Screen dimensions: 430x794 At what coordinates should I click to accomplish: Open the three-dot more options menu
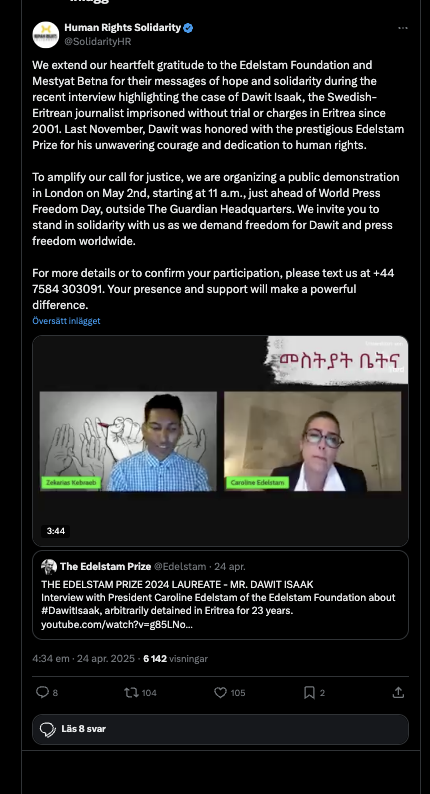(x=403, y=28)
